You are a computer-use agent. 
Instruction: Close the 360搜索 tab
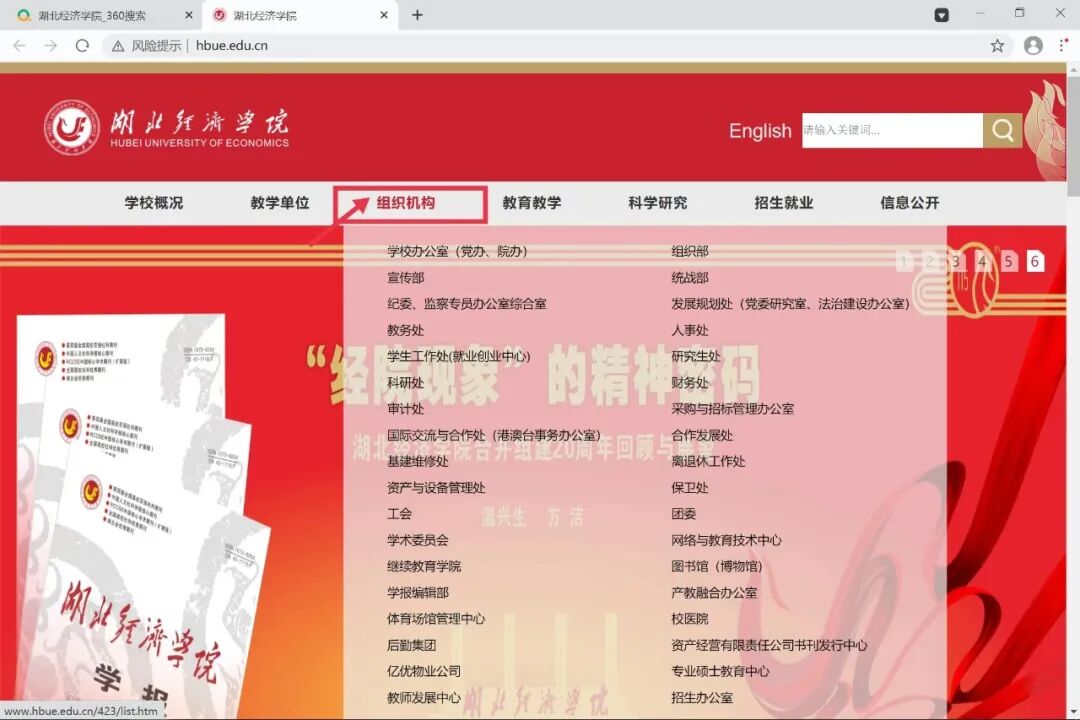(x=189, y=14)
